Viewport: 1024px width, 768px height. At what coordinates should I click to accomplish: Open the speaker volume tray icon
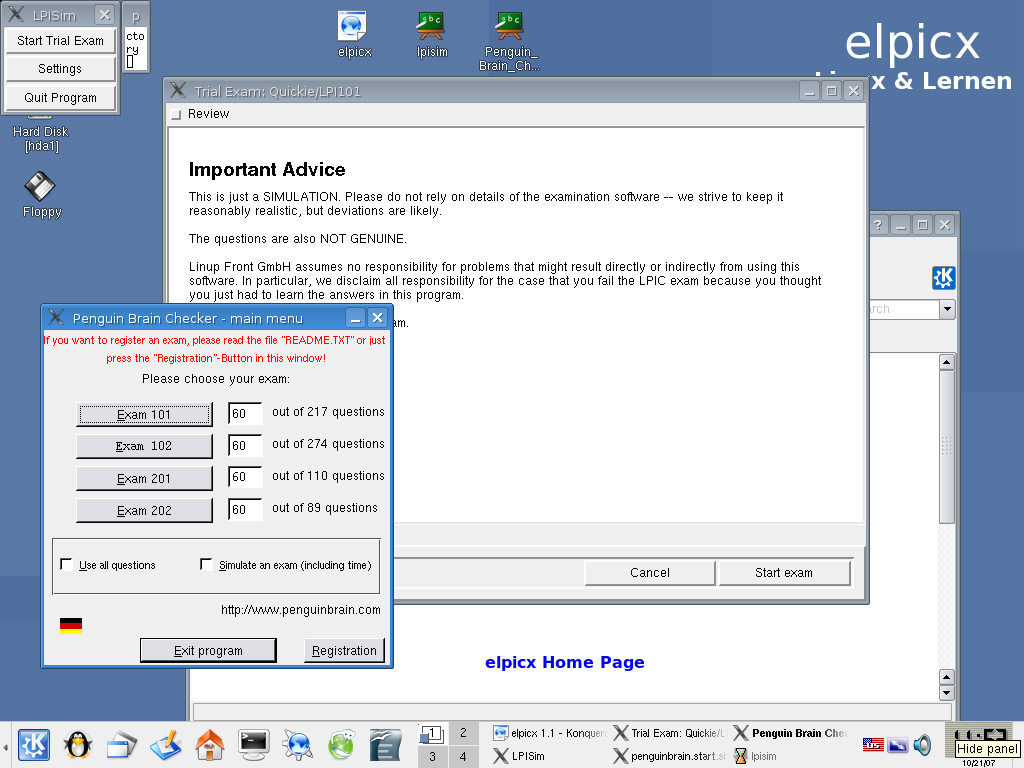pyautogui.click(x=922, y=744)
